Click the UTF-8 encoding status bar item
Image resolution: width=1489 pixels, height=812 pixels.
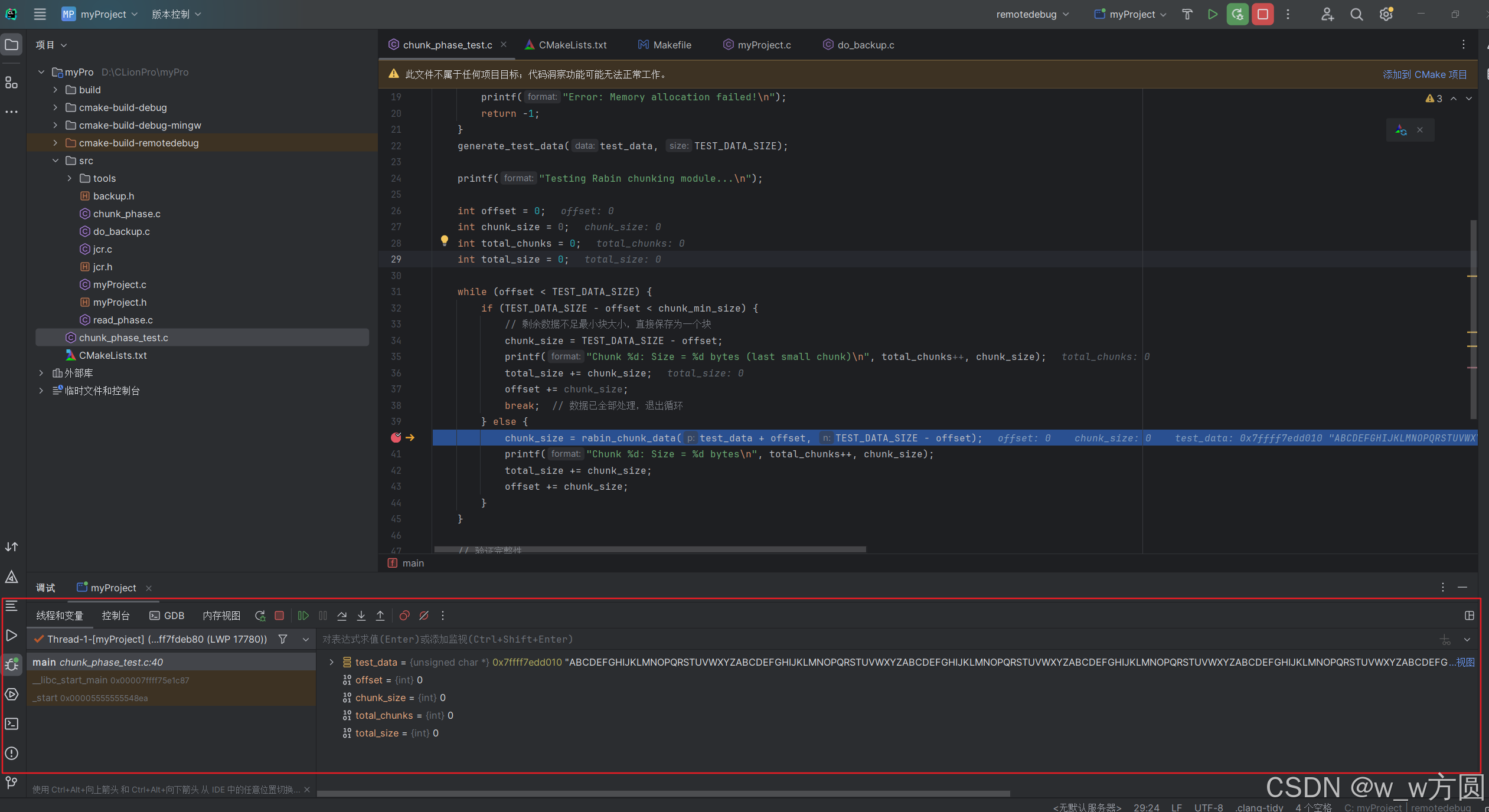(1208, 807)
